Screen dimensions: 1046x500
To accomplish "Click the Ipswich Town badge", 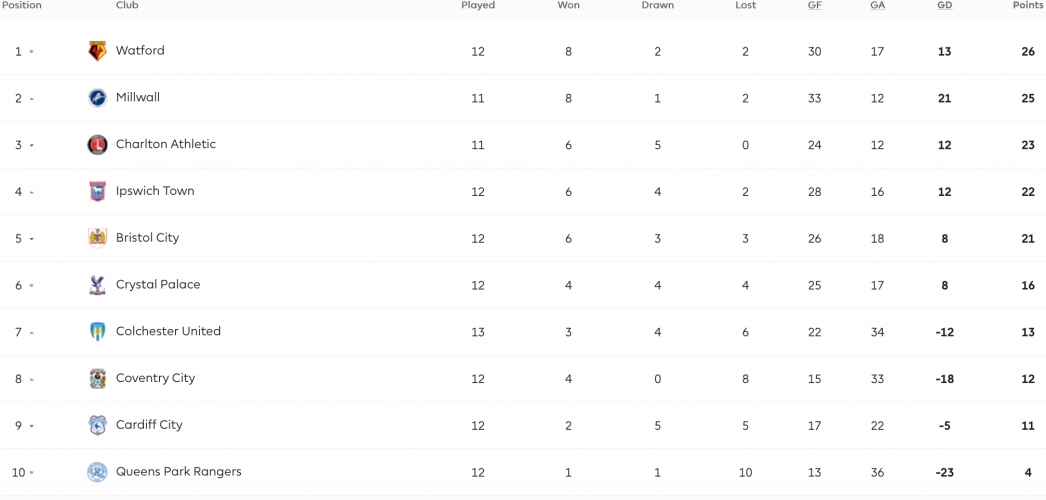I will pyautogui.click(x=97, y=191).
